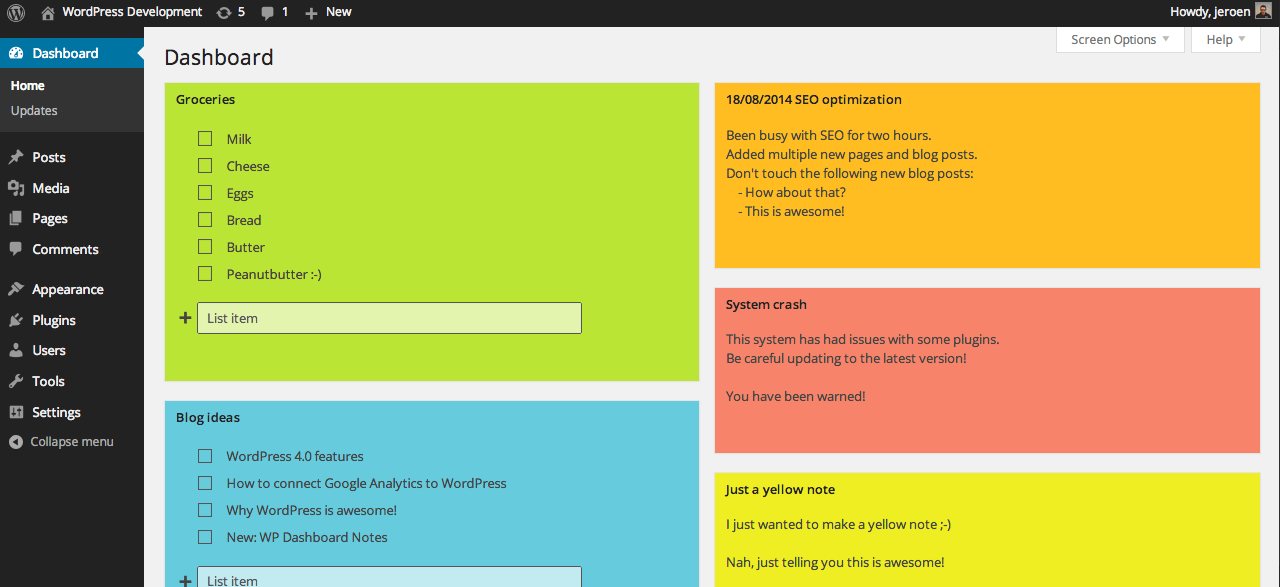Focus the Groceries List item input field
Viewport: 1280px width, 587px height.
pyautogui.click(x=389, y=318)
